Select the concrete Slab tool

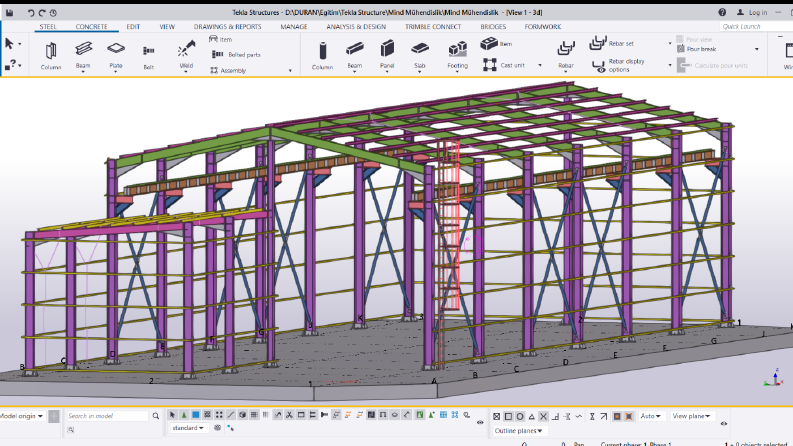tap(420, 54)
